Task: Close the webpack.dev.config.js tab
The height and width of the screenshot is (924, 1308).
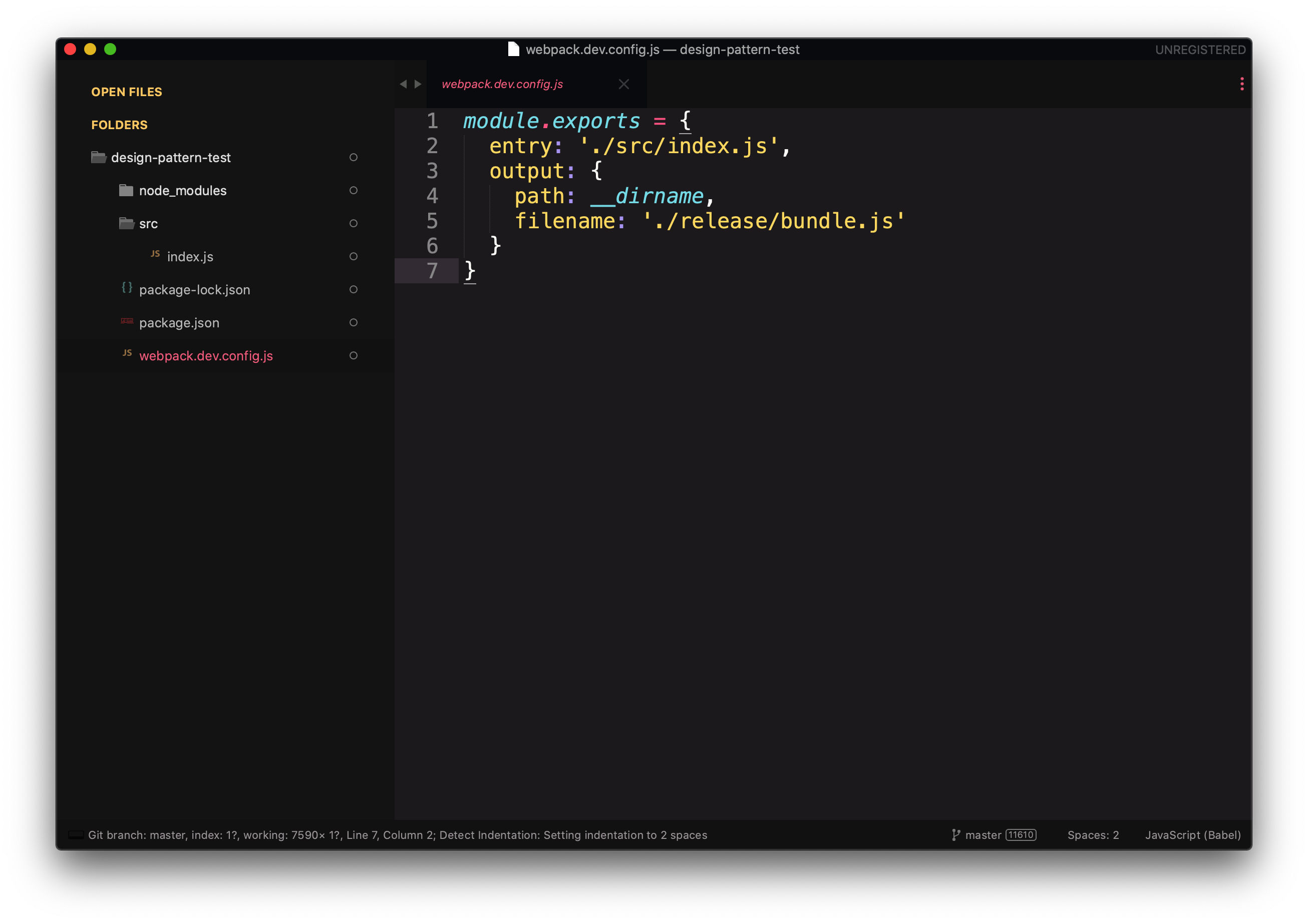Action: (x=624, y=84)
